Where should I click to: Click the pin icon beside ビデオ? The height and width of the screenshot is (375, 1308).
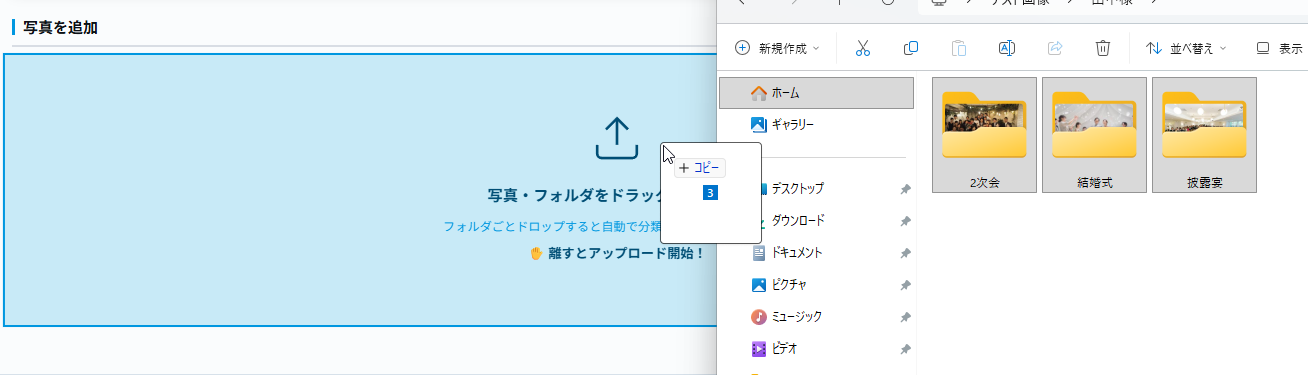point(905,349)
